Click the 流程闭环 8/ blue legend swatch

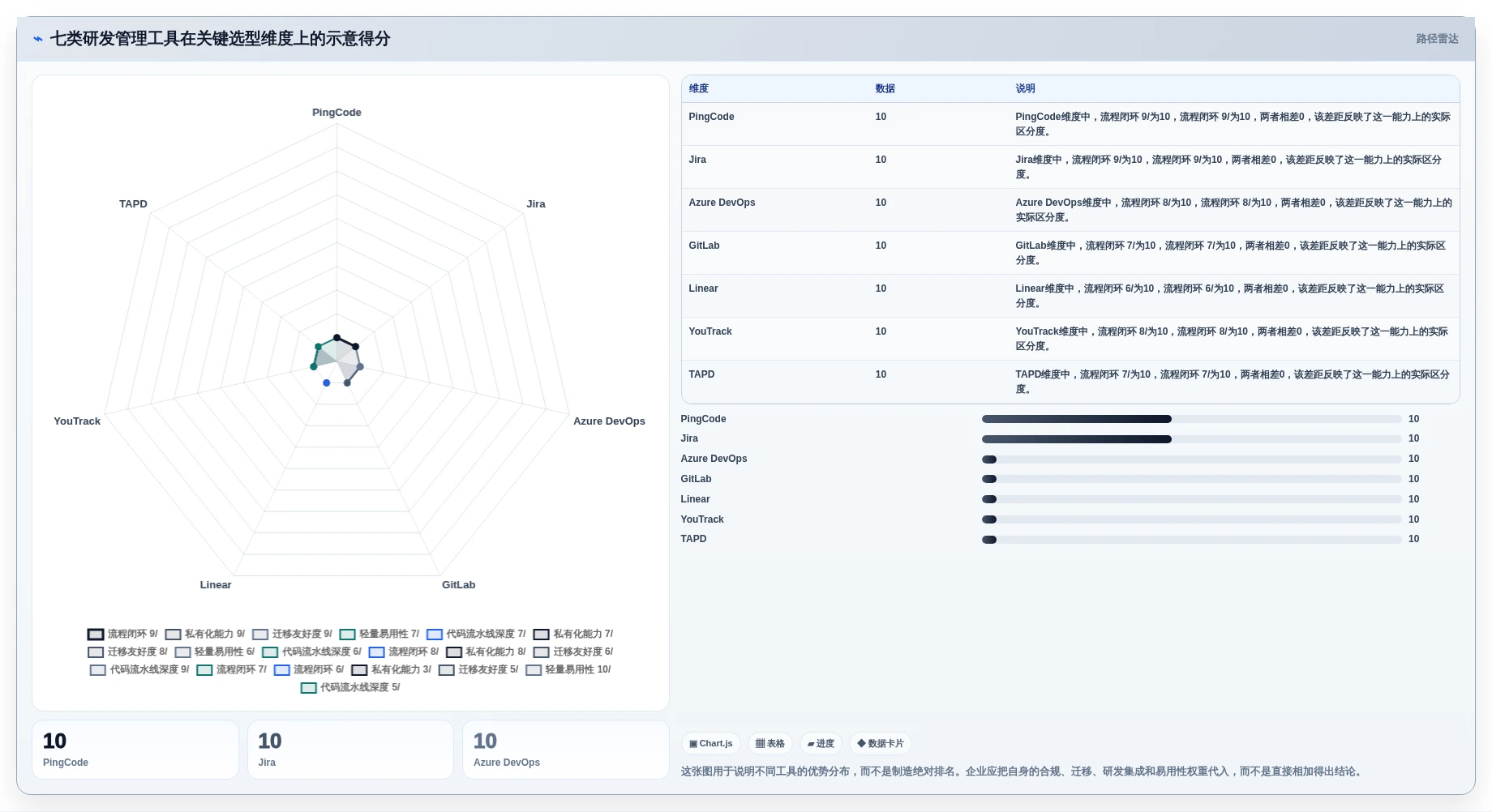coord(376,652)
